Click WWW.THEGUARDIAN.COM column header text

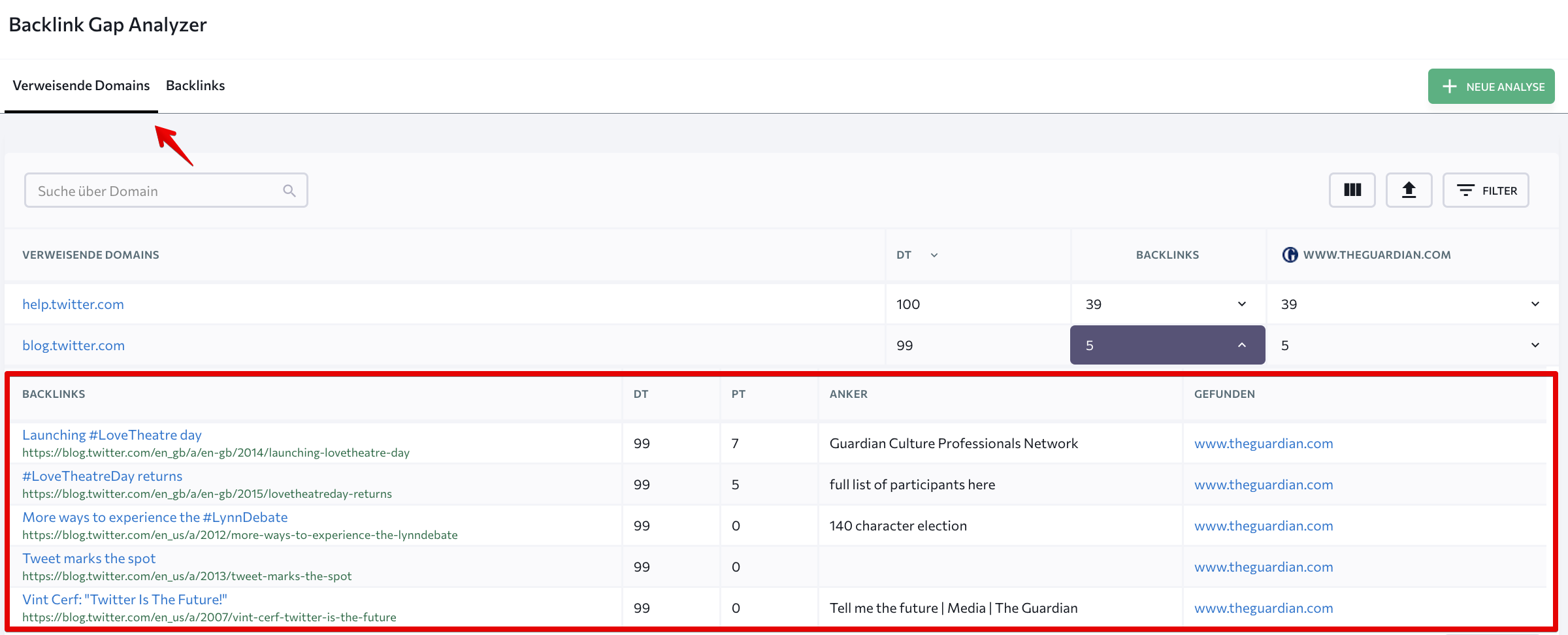point(1377,255)
